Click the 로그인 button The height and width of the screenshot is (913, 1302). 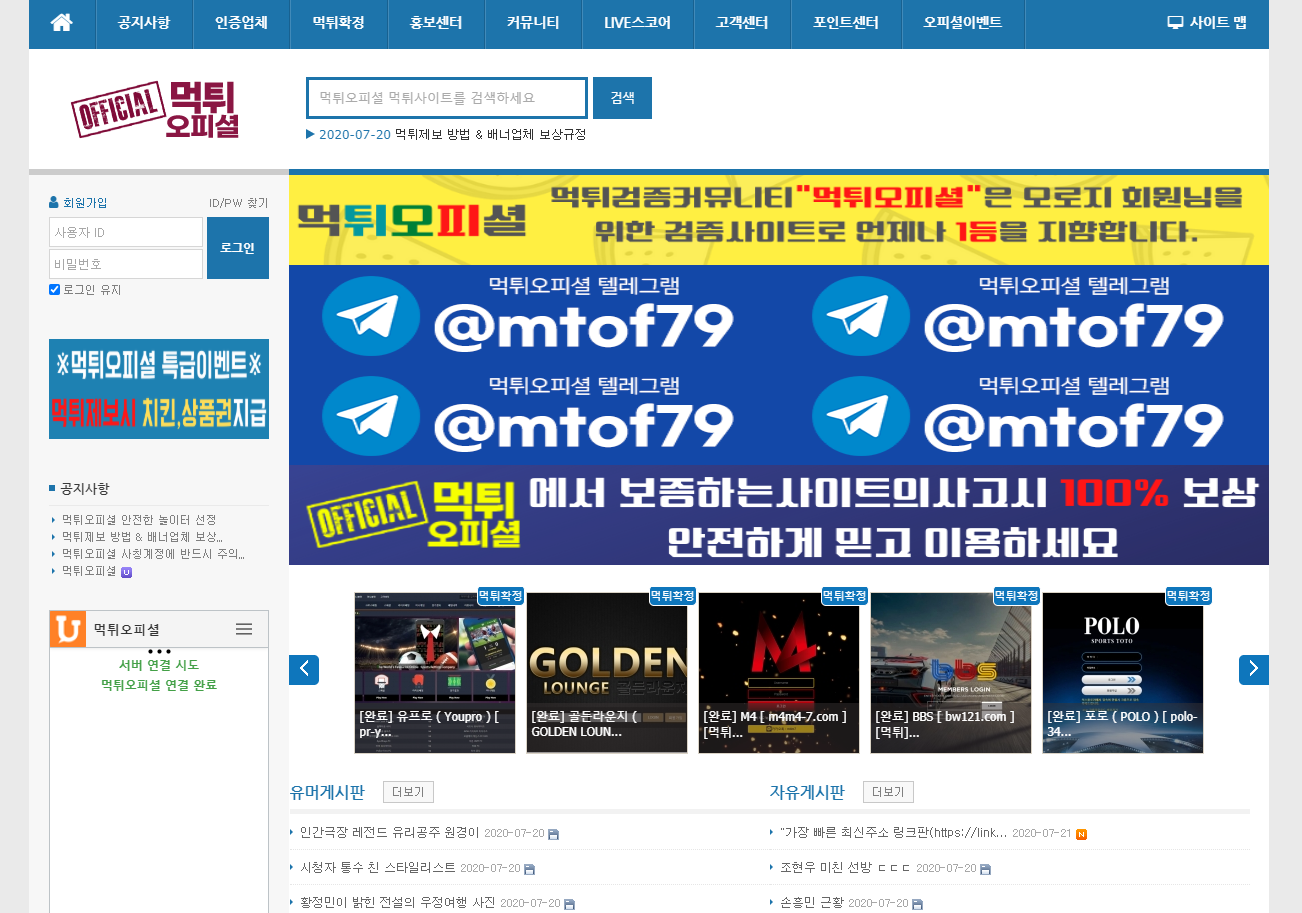click(x=238, y=248)
